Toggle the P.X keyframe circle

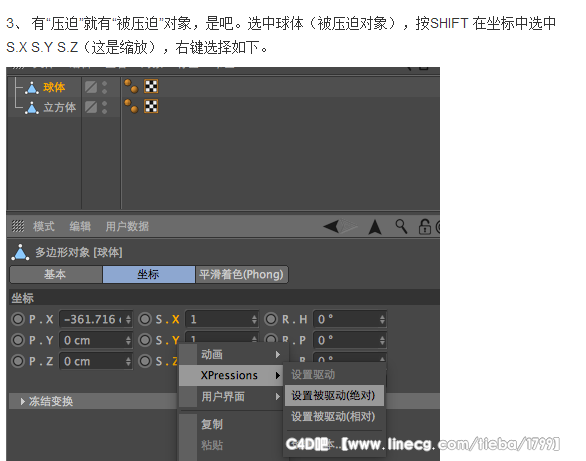pyautogui.click(x=18, y=319)
